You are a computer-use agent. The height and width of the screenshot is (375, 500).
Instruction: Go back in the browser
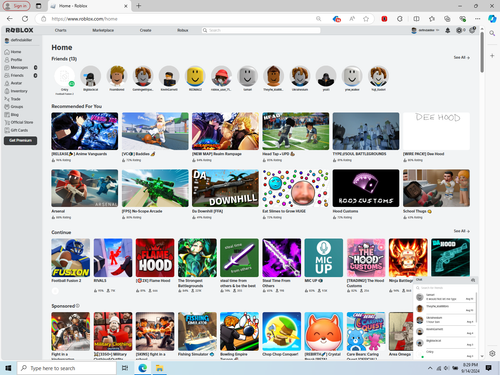[10, 19]
